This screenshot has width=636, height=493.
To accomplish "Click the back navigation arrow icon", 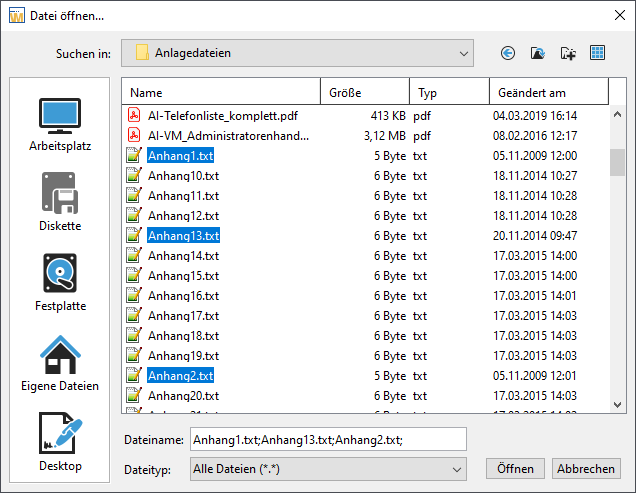I will [x=508, y=53].
